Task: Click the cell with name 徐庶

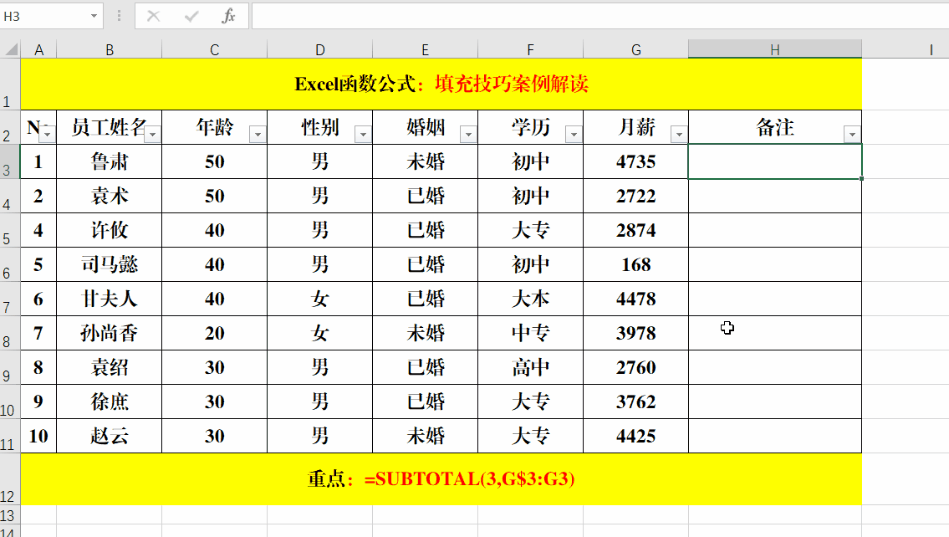Action: click(110, 401)
